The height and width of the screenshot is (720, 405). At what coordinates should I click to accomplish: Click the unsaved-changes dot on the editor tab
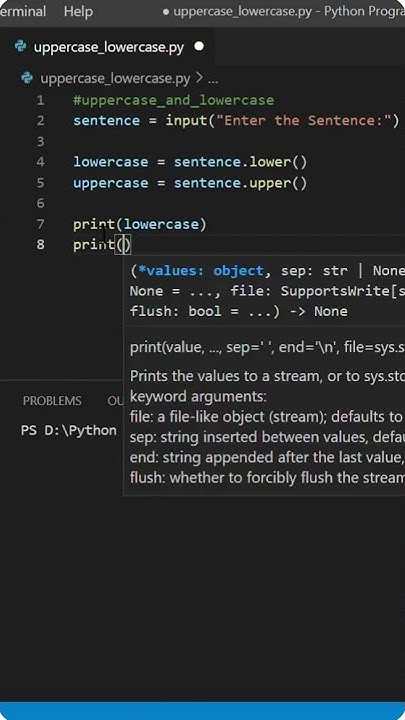[199, 46]
